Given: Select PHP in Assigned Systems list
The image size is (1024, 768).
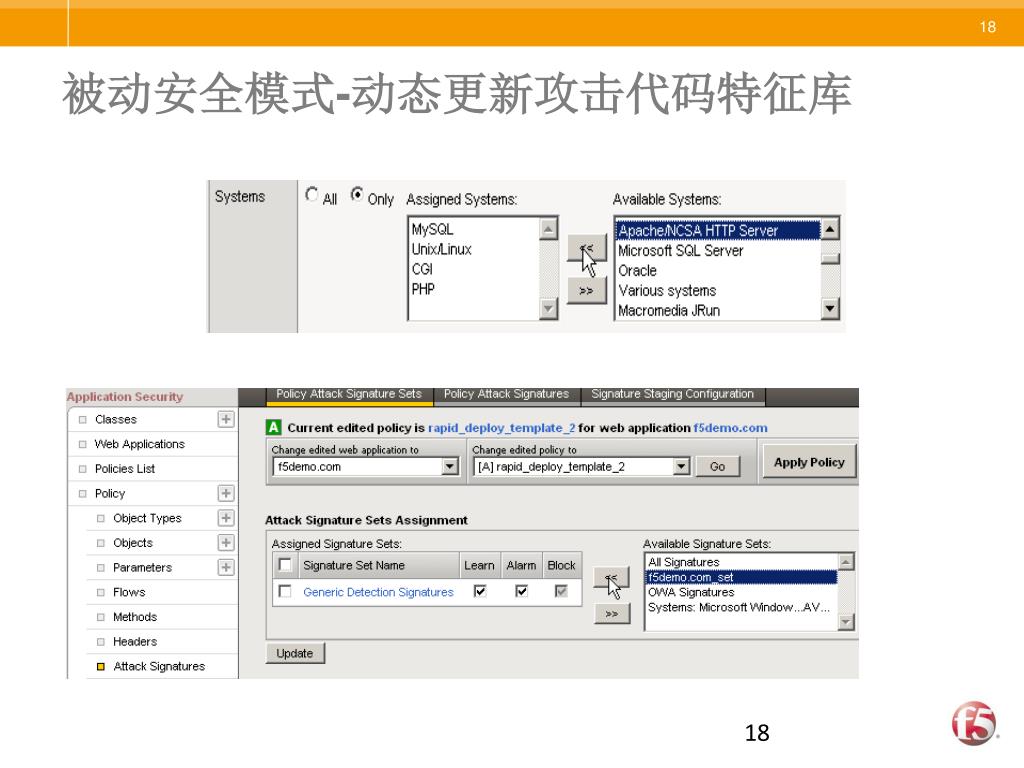Looking at the screenshot, I should [x=423, y=289].
